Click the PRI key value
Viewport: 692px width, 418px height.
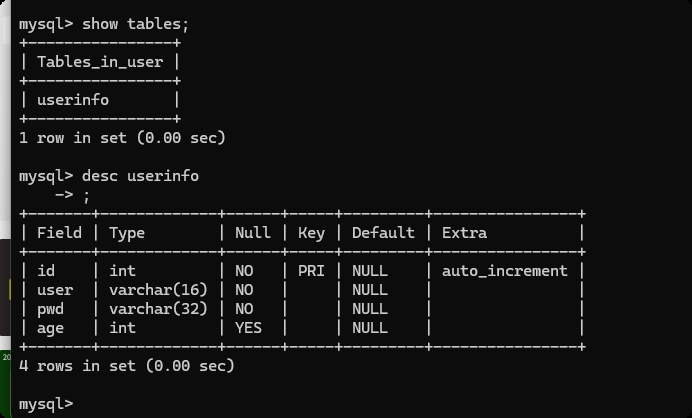click(311, 271)
